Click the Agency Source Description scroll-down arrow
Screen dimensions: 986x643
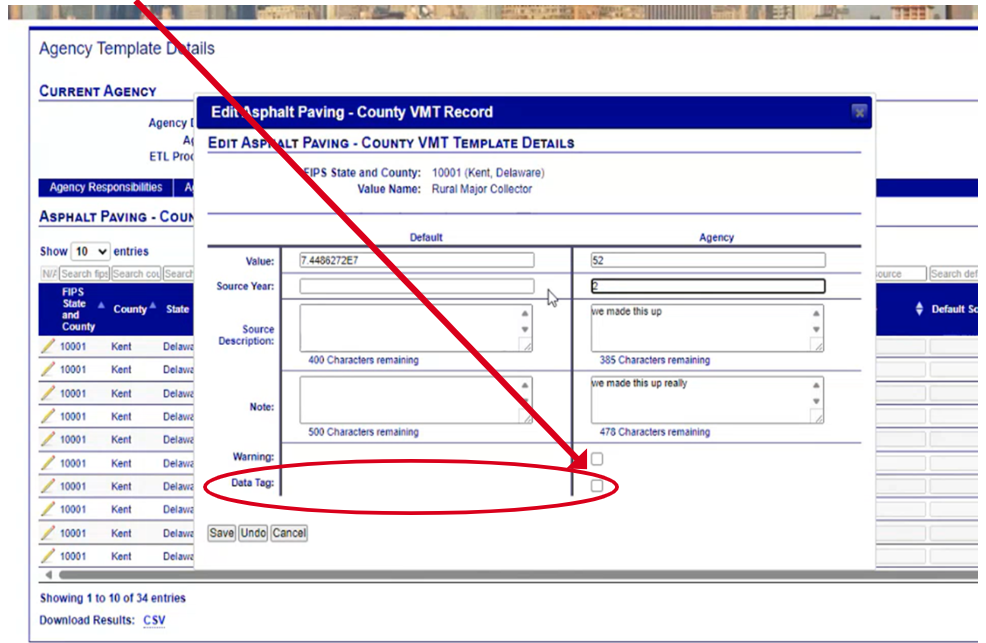pos(816,330)
